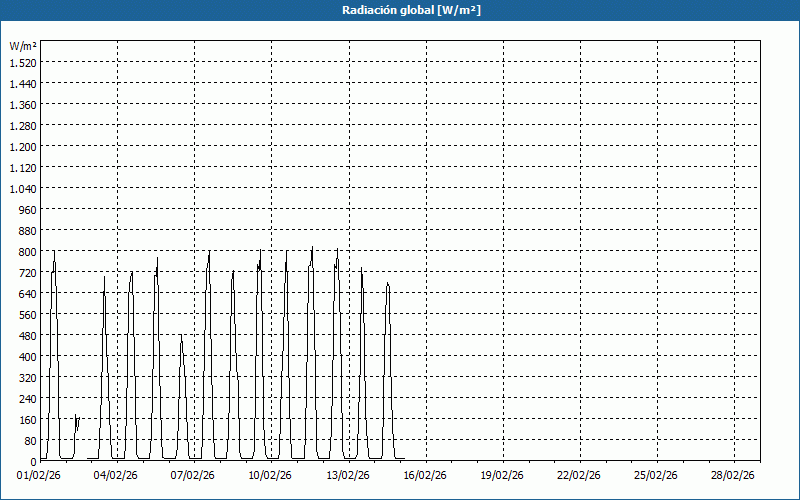
Task: Select the 16/02/26 date label
Action: (425, 476)
